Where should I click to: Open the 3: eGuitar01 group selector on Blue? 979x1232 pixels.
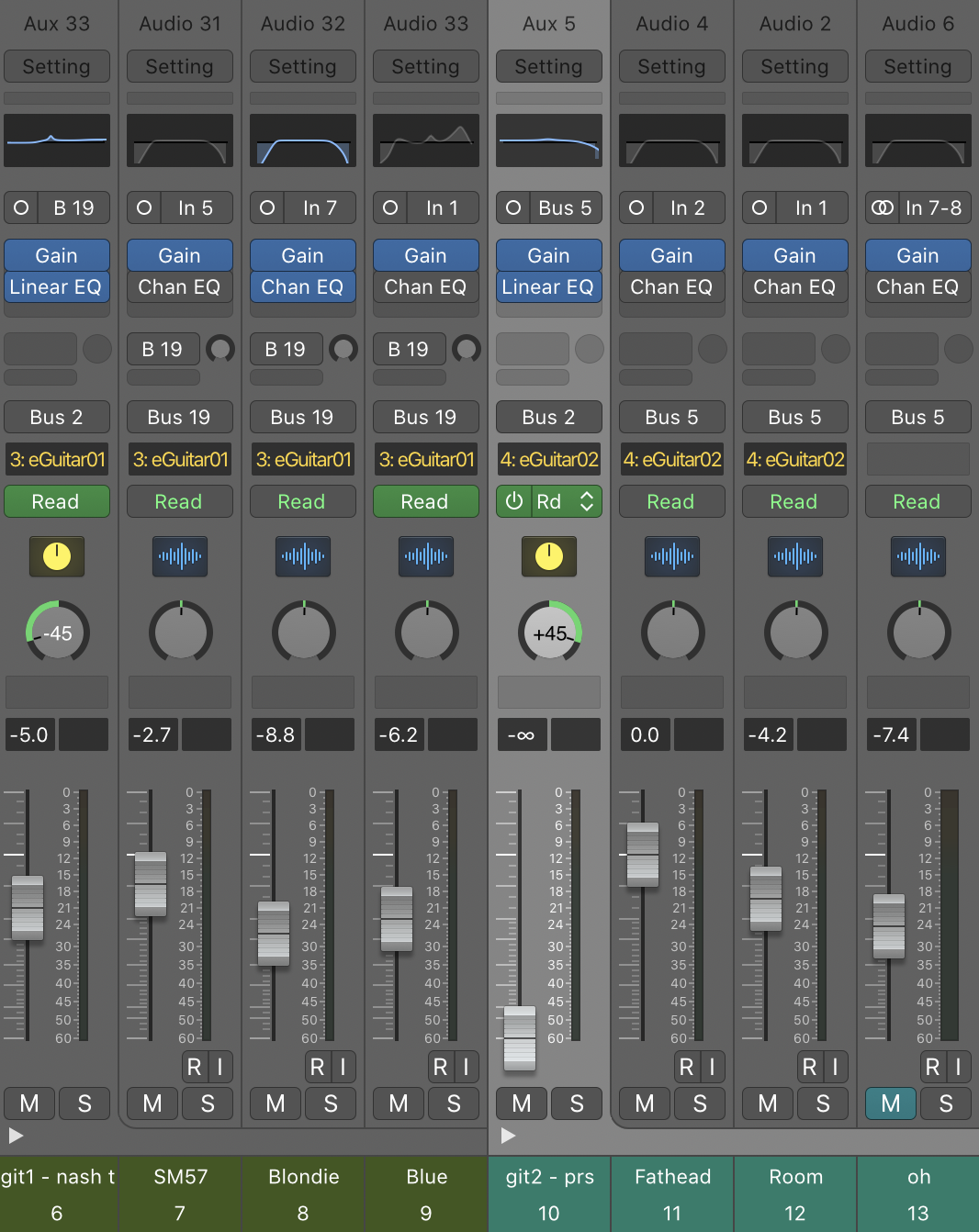[426, 459]
